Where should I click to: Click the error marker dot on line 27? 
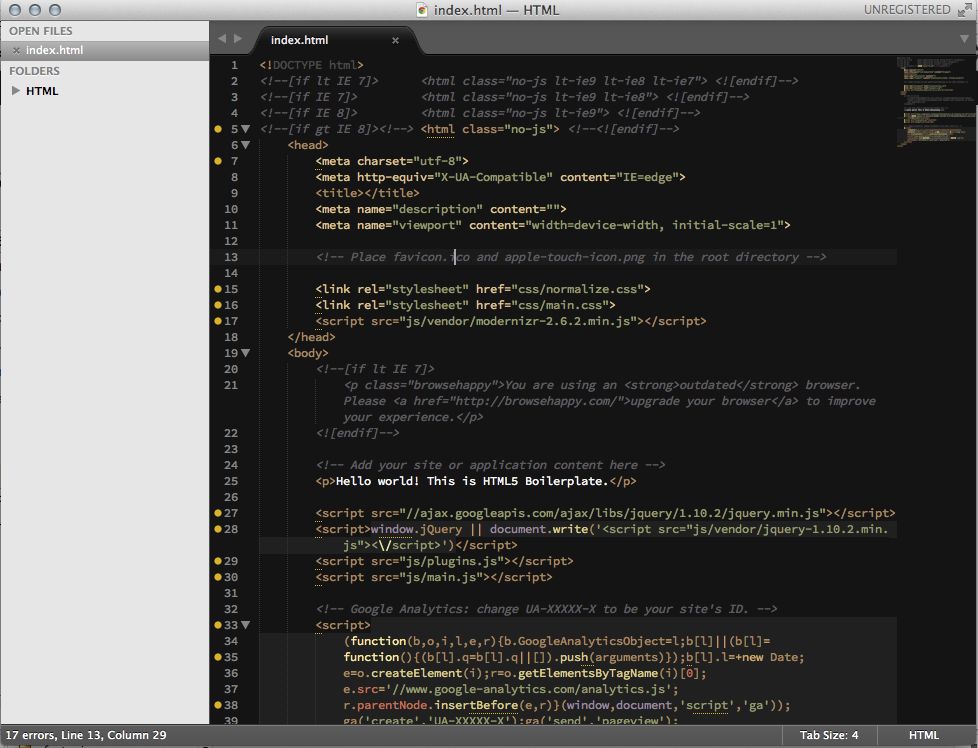(x=218, y=513)
